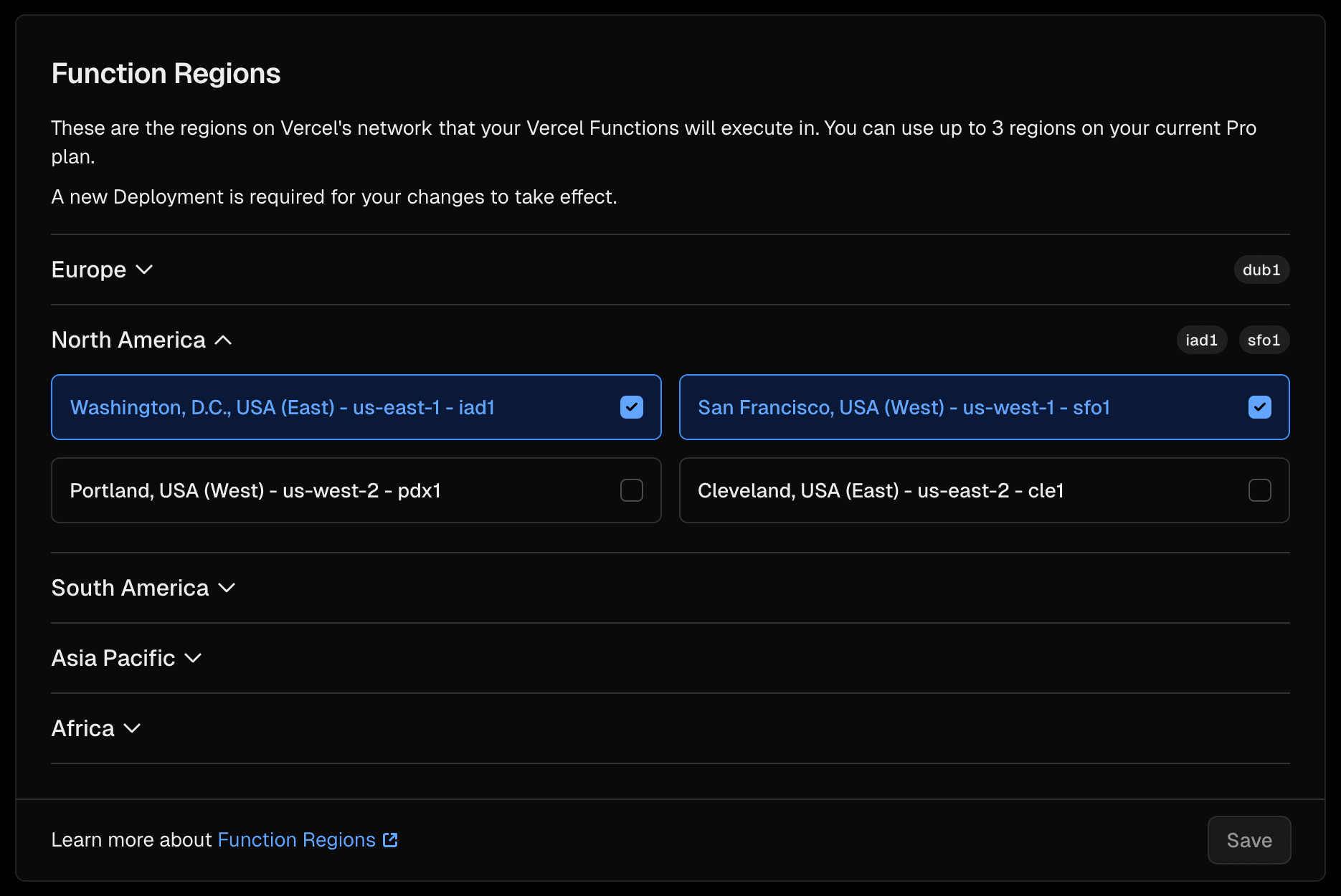Select the Asia Pacific section header
The height and width of the screenshot is (896, 1341).
click(x=113, y=658)
